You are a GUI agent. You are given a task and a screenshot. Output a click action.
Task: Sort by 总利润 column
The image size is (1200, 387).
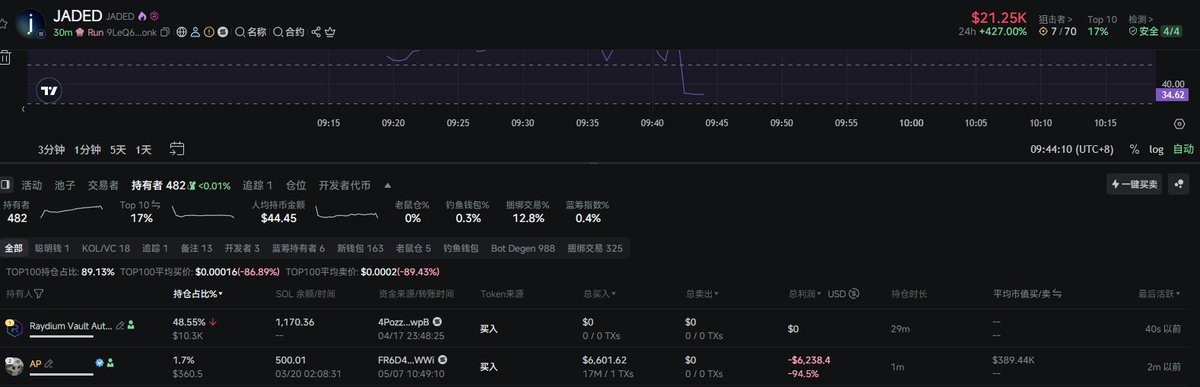coord(805,294)
